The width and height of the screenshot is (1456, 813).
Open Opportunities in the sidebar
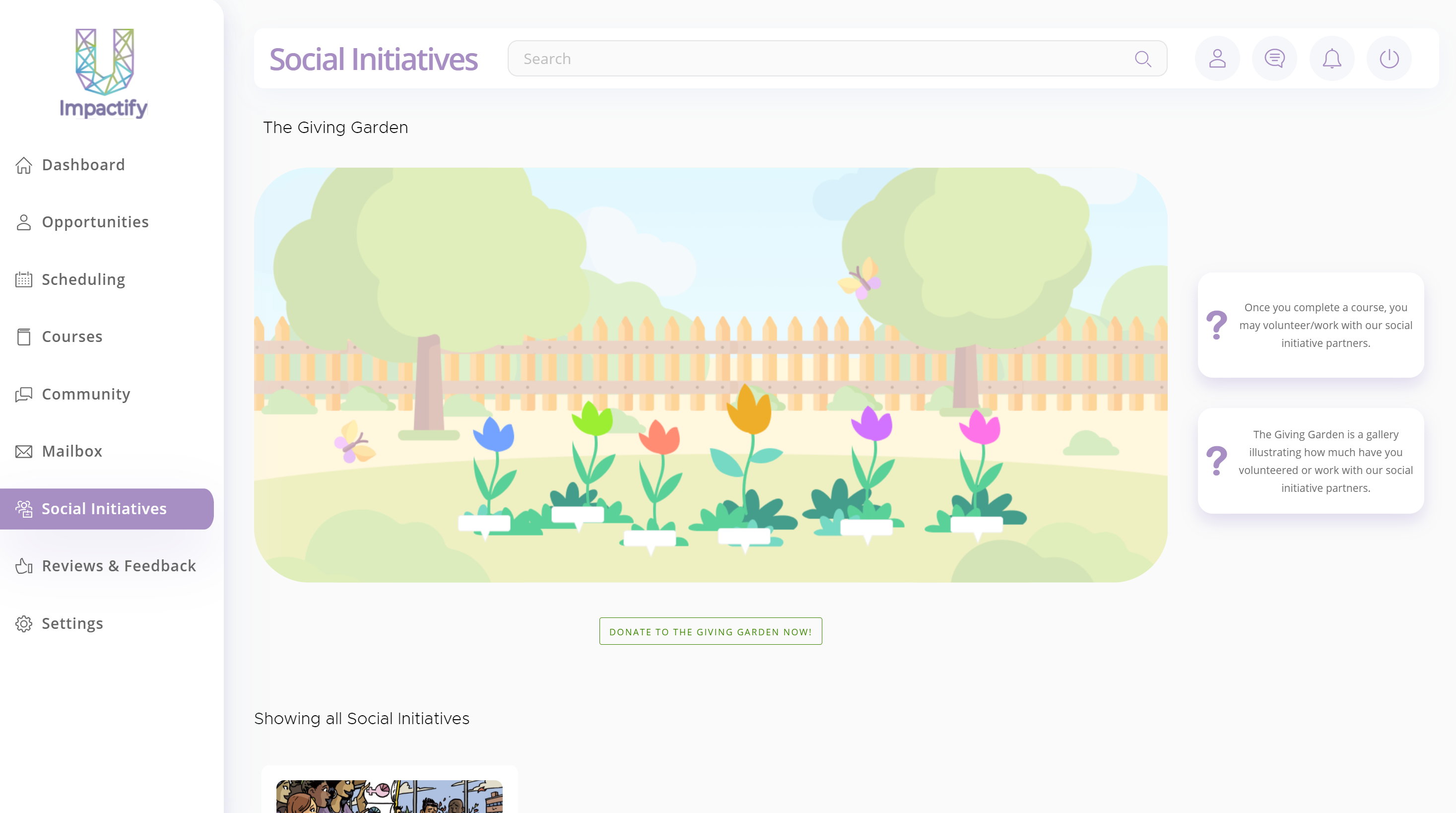(x=95, y=222)
